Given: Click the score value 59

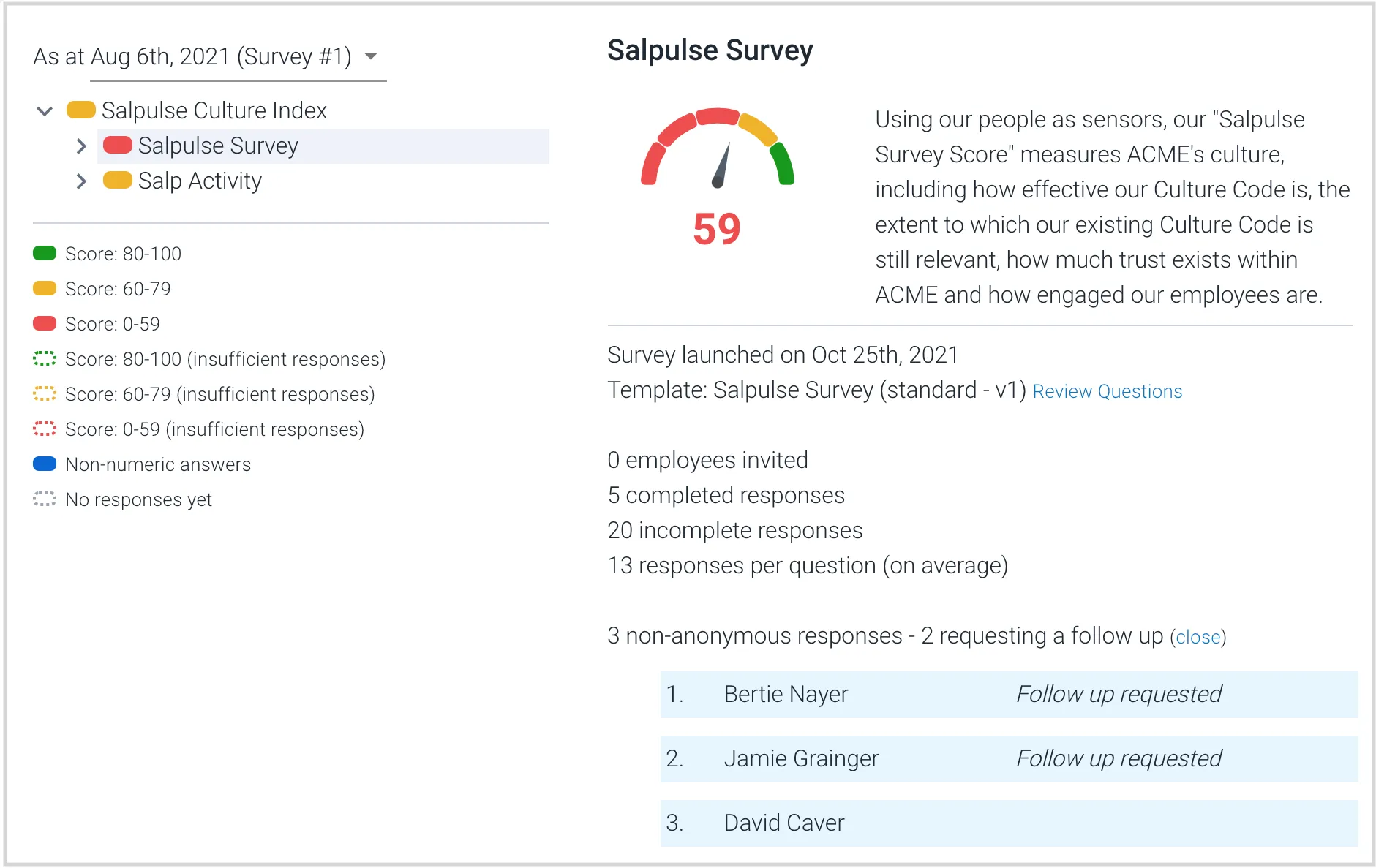Looking at the screenshot, I should coord(717,229).
